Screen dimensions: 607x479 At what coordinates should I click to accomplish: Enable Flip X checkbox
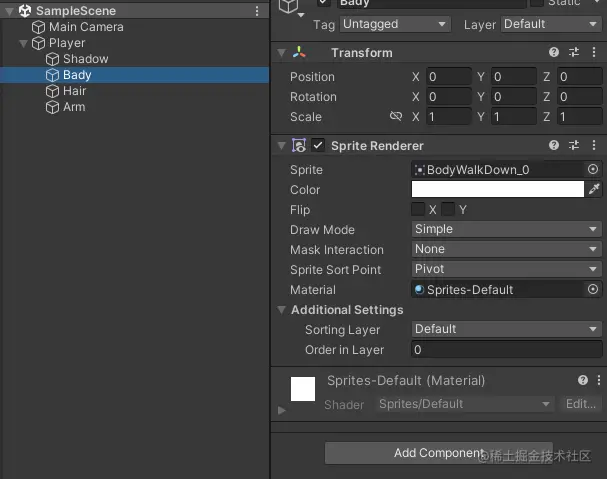tap(418, 209)
